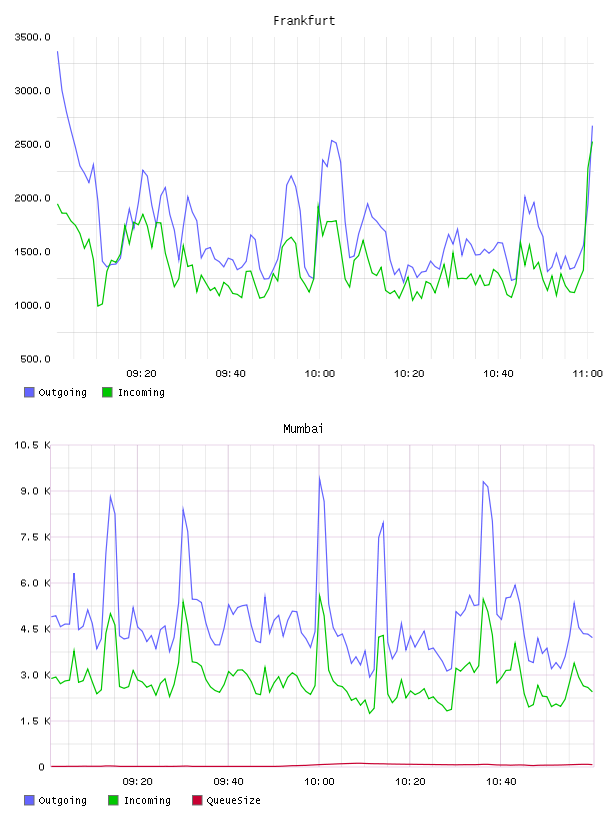Click the 10:20 time label on Mumbai chart
Viewport: 608px width, 816px height.
click(x=410, y=782)
